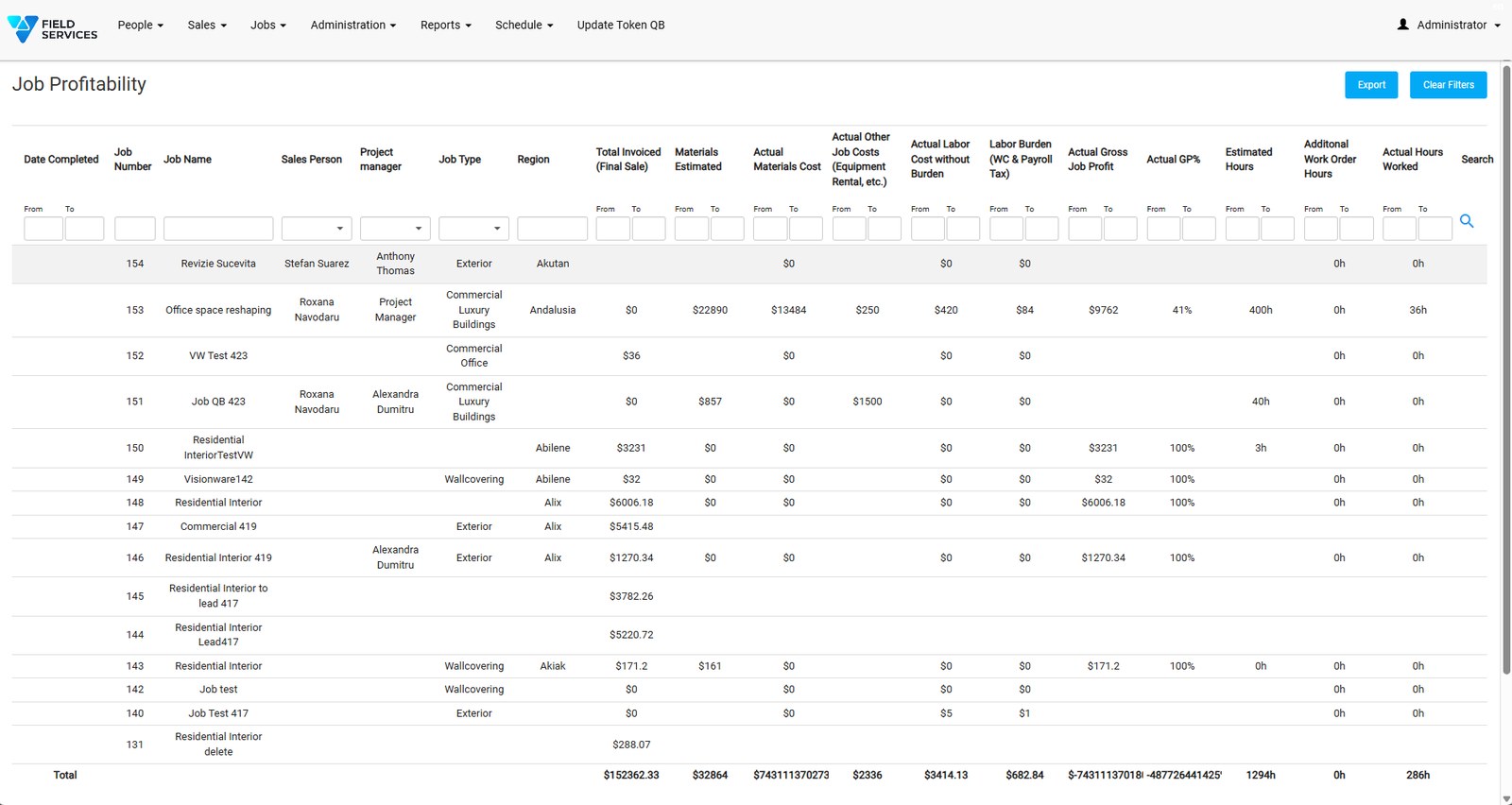The height and width of the screenshot is (805, 1512).
Task: Focus the Job Name filter field
Action: (x=218, y=228)
